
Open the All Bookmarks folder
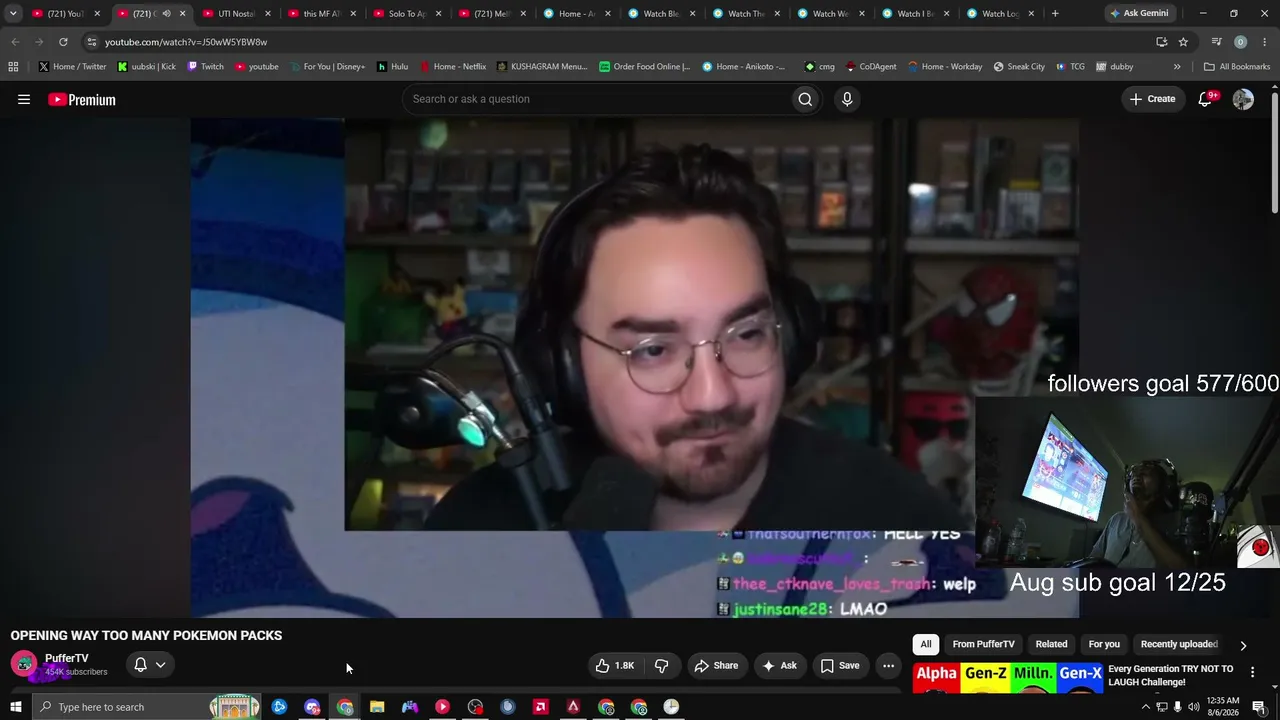click(x=1236, y=67)
